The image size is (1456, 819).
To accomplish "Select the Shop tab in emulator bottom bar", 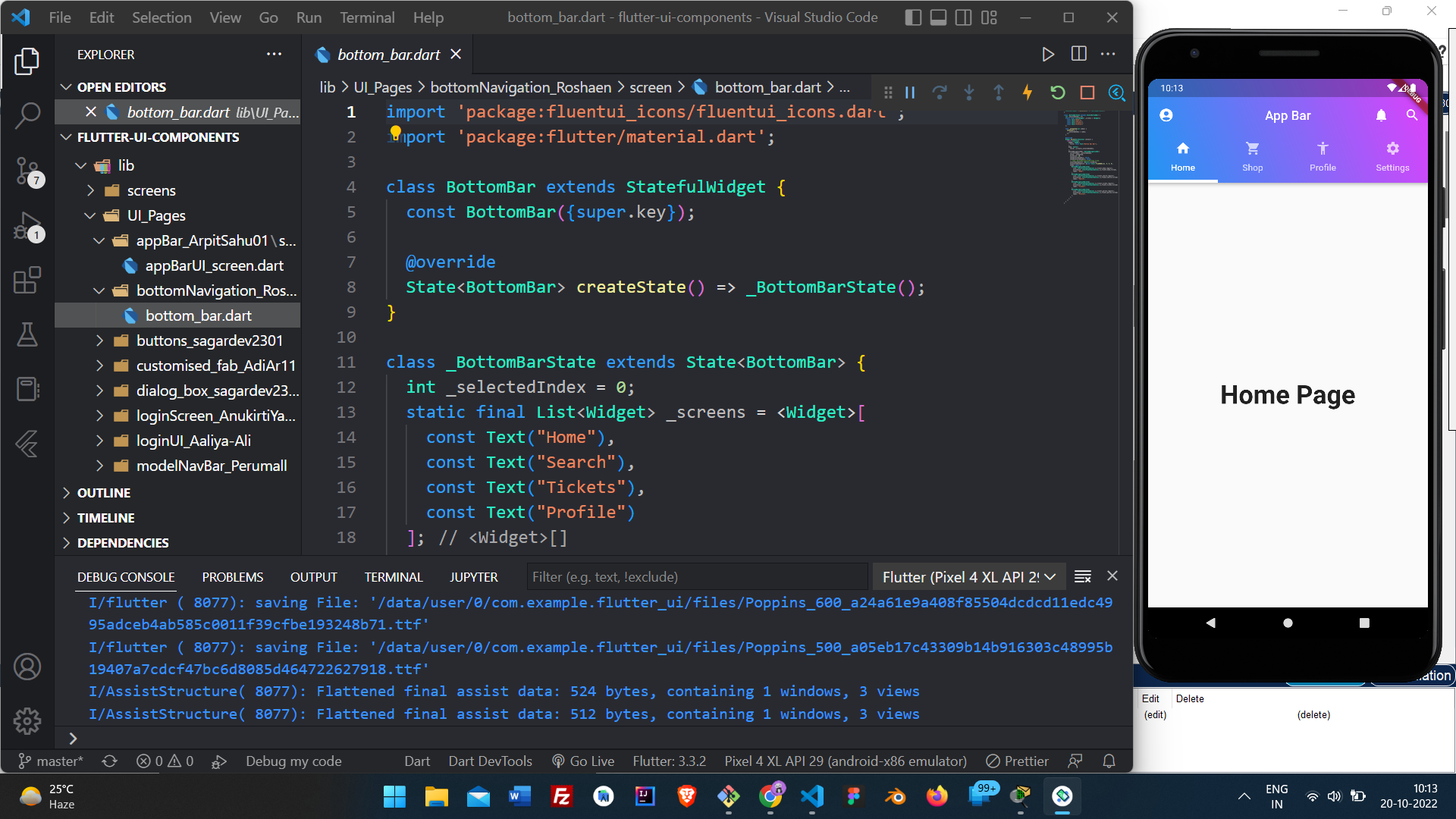I will click(1252, 155).
